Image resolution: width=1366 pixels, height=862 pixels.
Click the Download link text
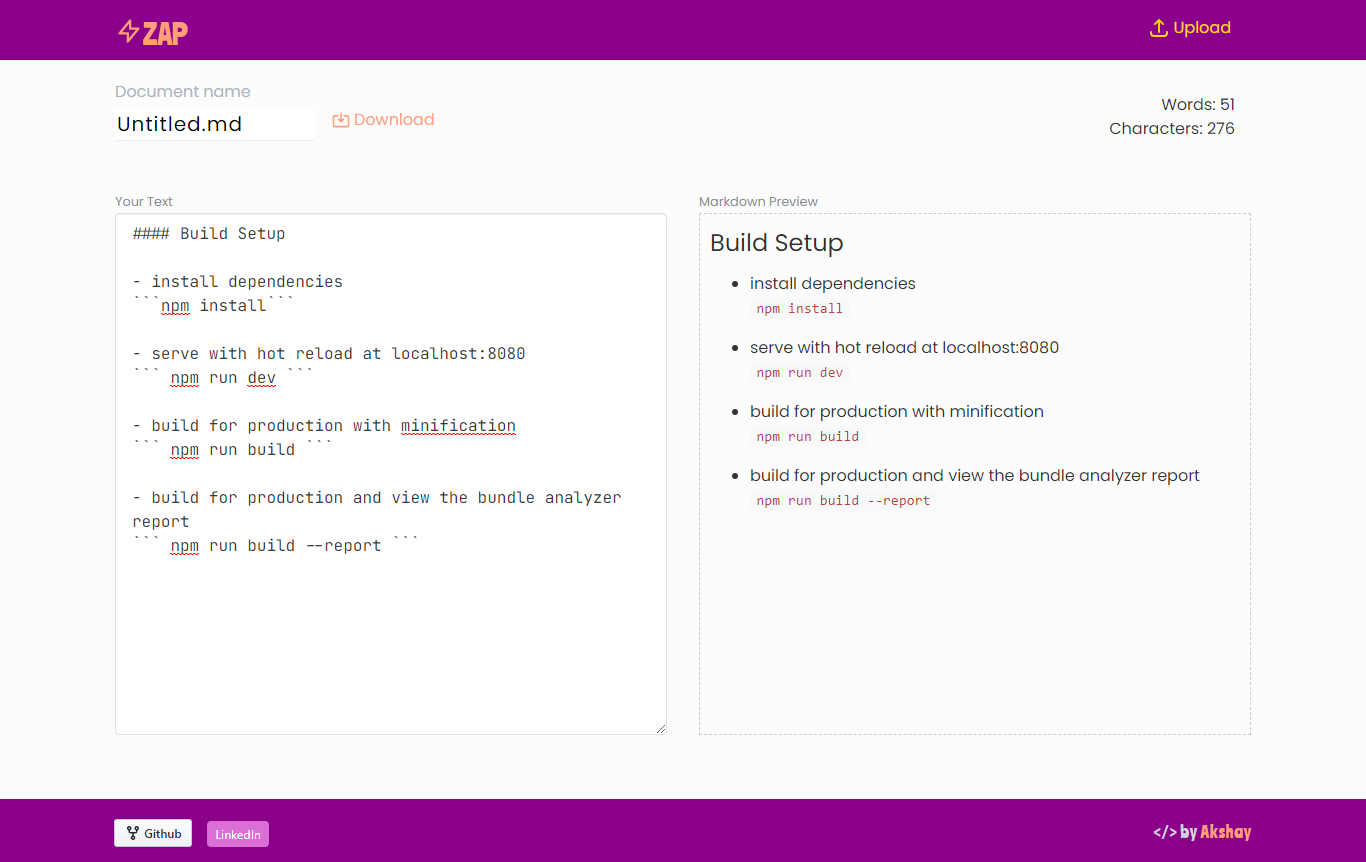point(394,120)
